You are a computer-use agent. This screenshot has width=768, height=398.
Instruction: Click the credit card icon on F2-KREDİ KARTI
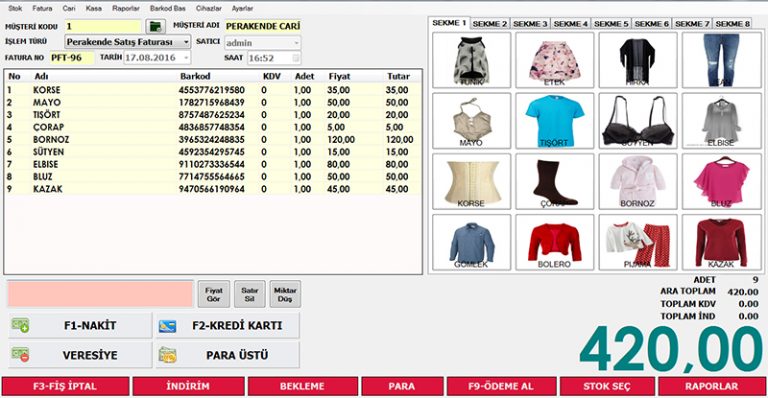(168, 326)
